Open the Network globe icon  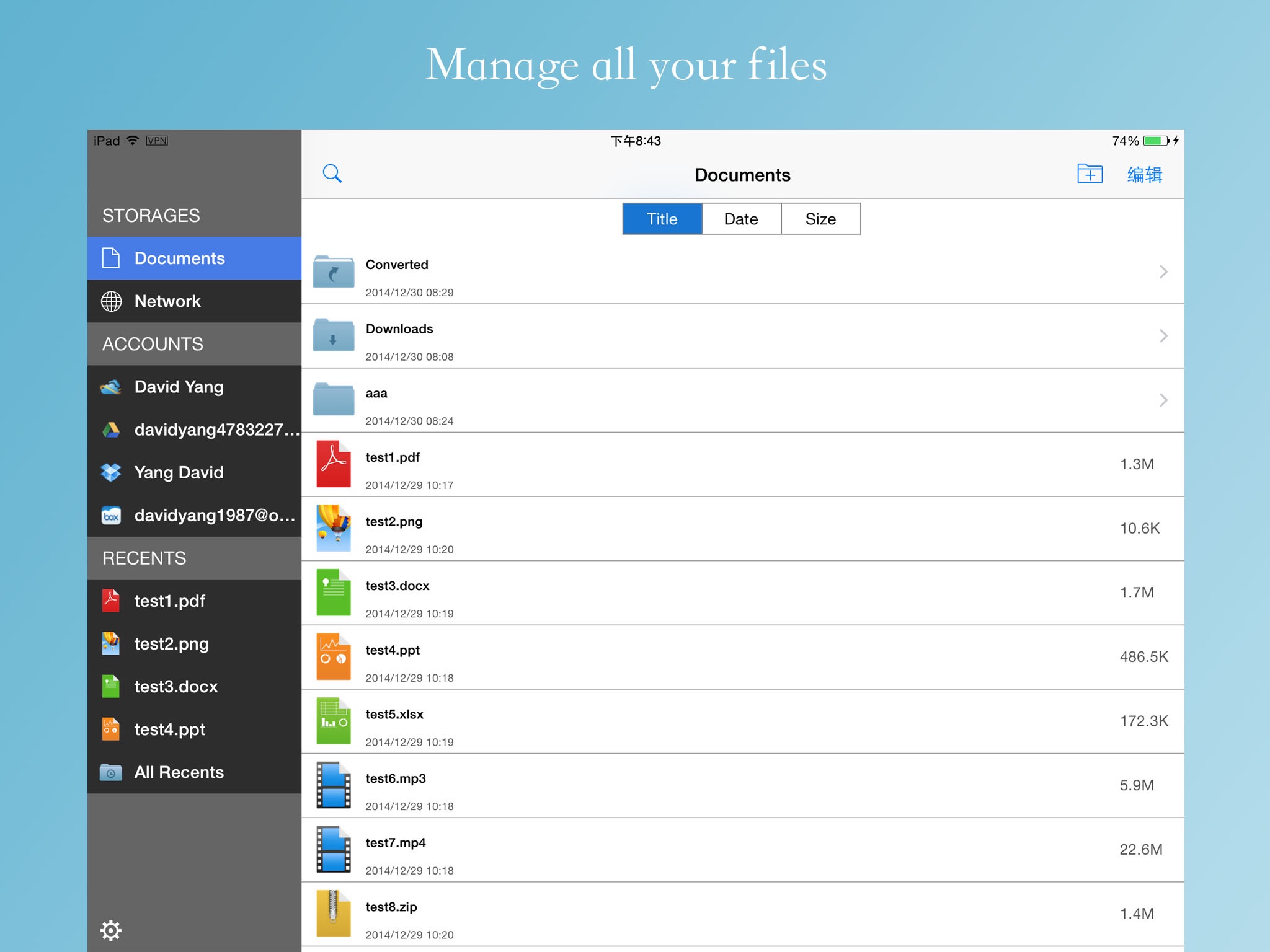pyautogui.click(x=112, y=301)
